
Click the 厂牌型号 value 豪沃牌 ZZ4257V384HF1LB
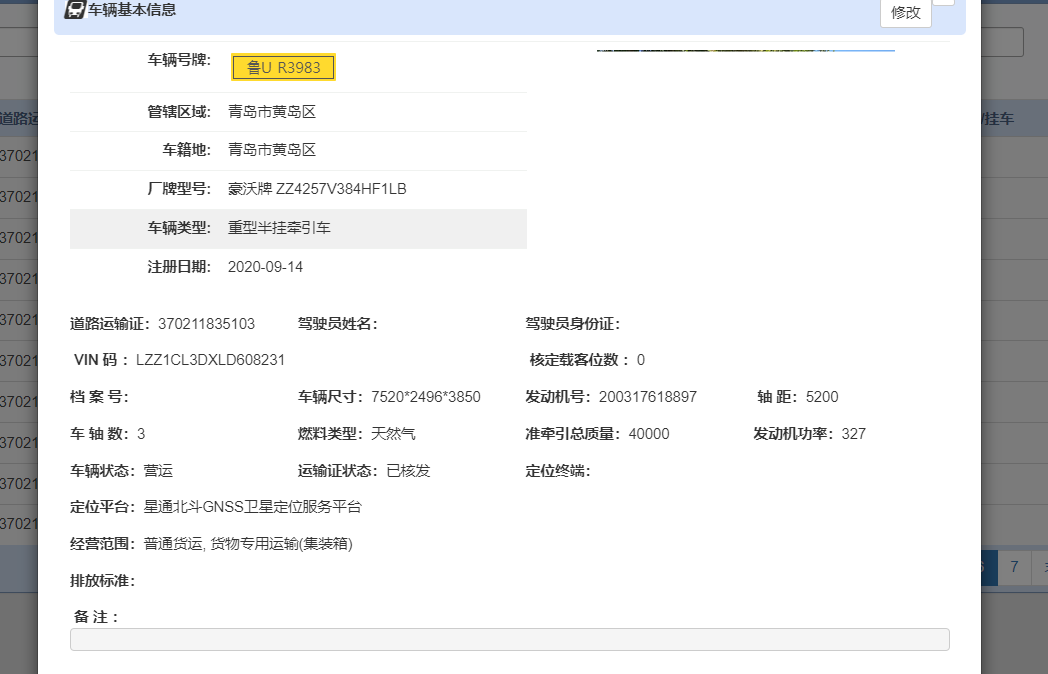coord(317,189)
